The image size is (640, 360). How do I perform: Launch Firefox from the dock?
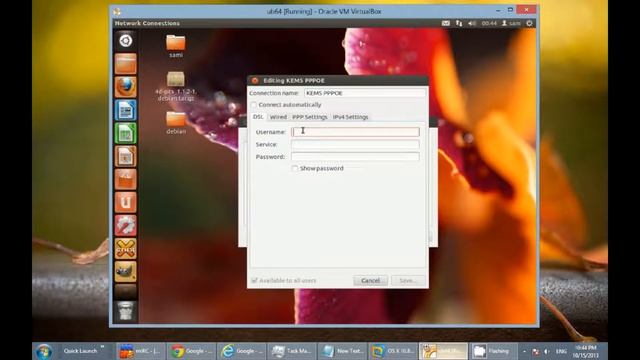point(125,87)
